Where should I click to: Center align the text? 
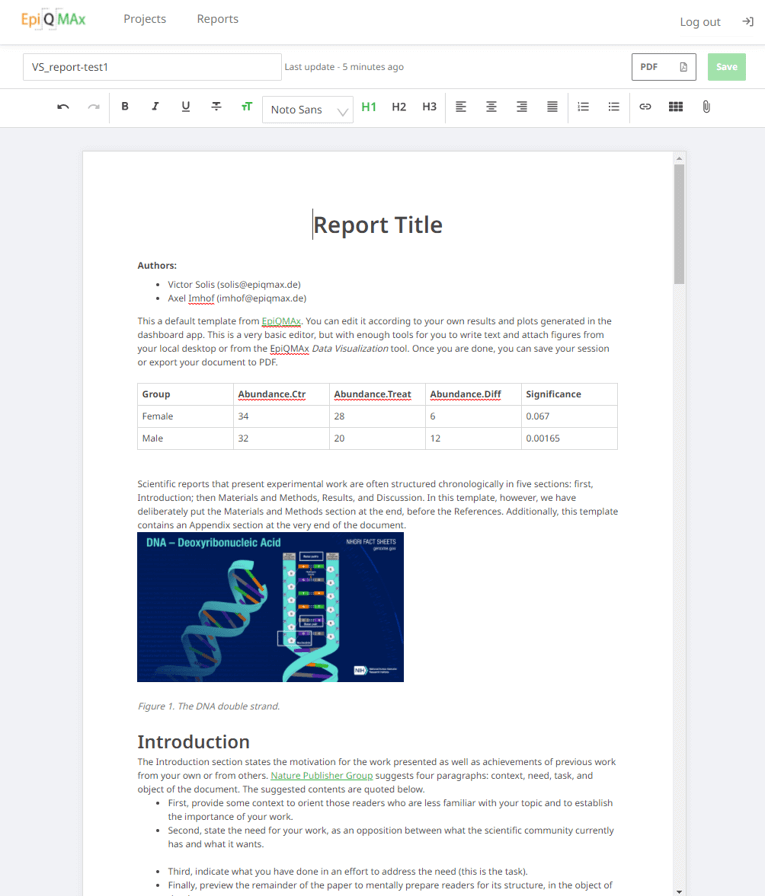pyautogui.click(x=491, y=107)
